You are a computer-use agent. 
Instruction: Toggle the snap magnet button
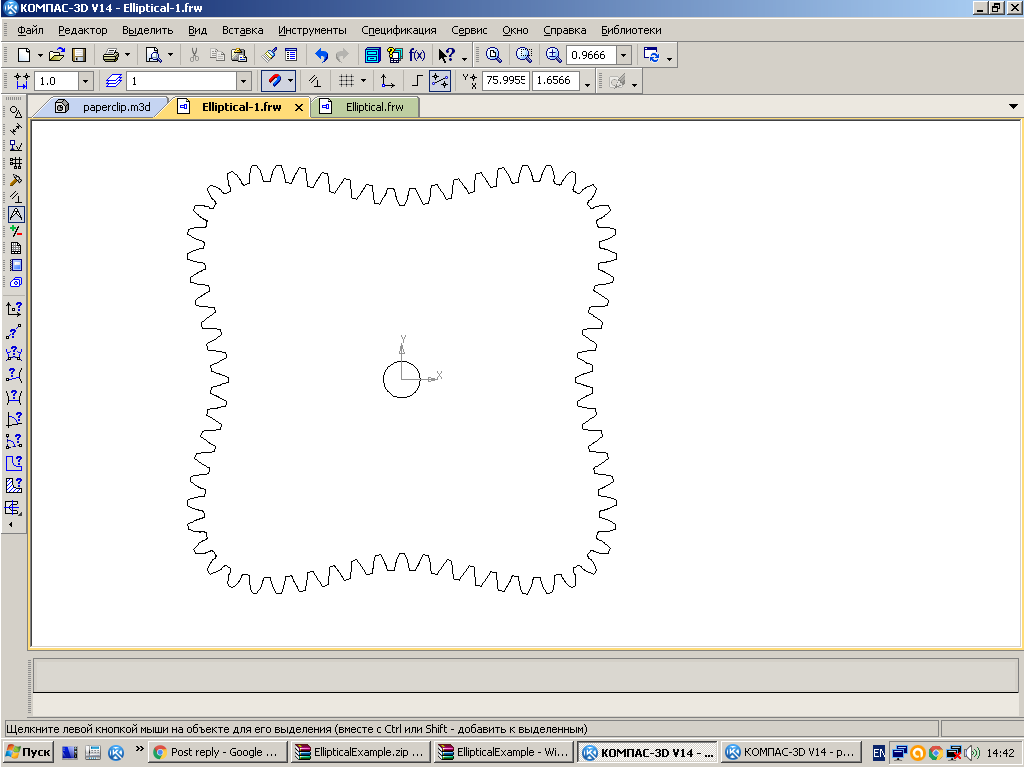click(x=273, y=81)
